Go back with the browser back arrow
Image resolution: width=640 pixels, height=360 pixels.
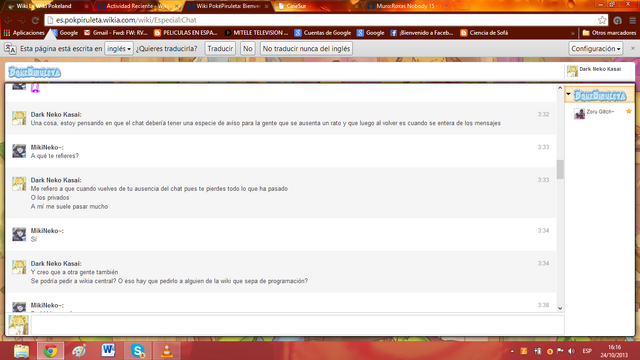8,20
